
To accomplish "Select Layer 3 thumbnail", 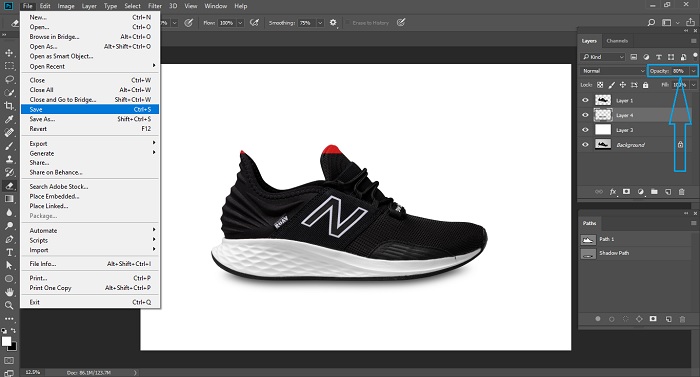I will click(x=603, y=130).
